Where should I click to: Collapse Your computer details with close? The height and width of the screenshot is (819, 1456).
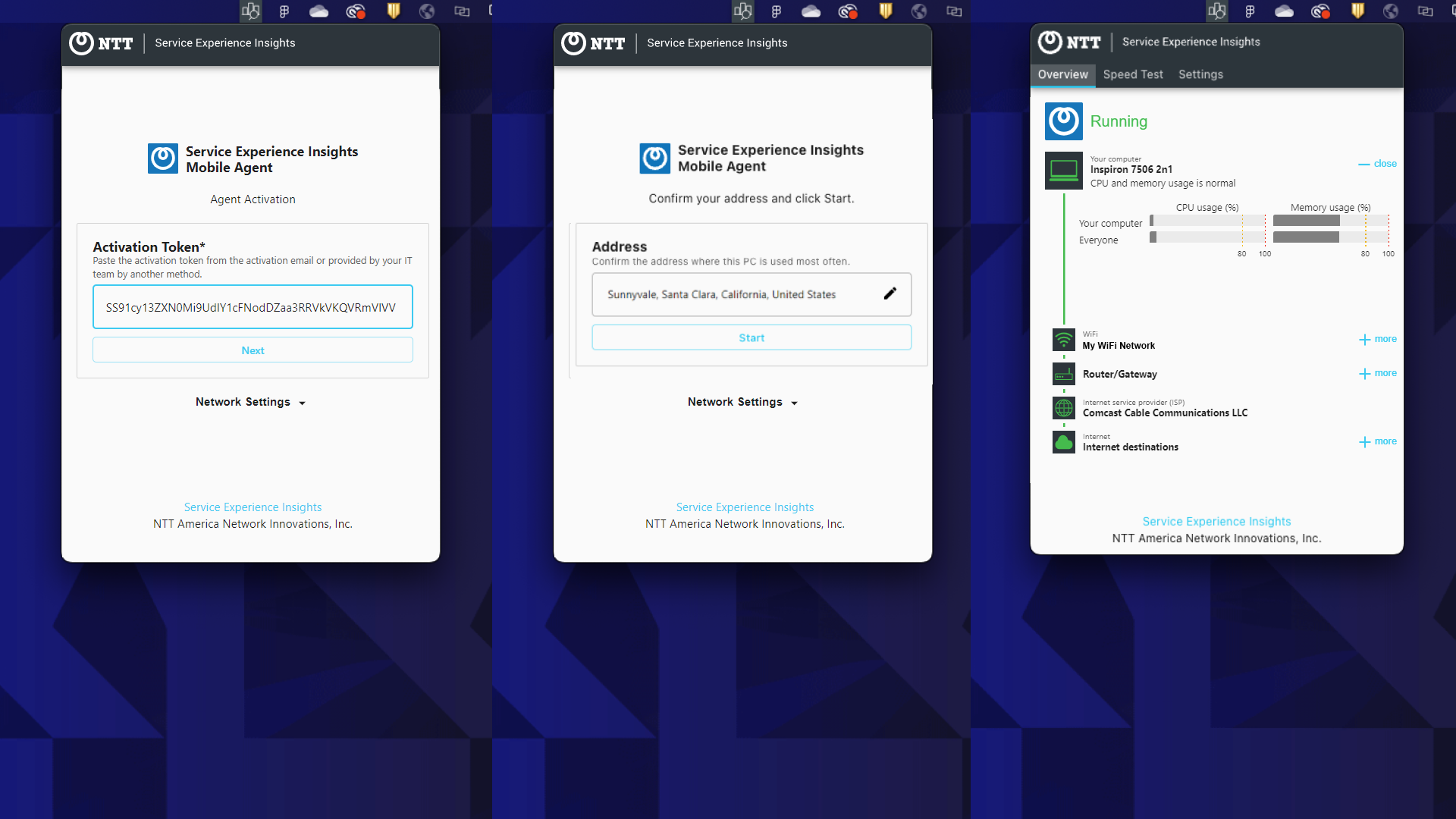click(x=1378, y=164)
